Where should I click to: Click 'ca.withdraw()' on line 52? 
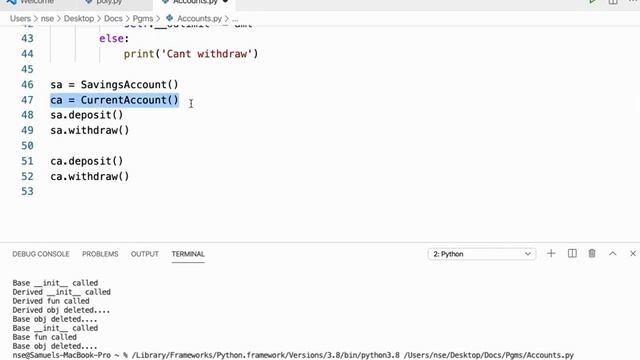[90, 176]
